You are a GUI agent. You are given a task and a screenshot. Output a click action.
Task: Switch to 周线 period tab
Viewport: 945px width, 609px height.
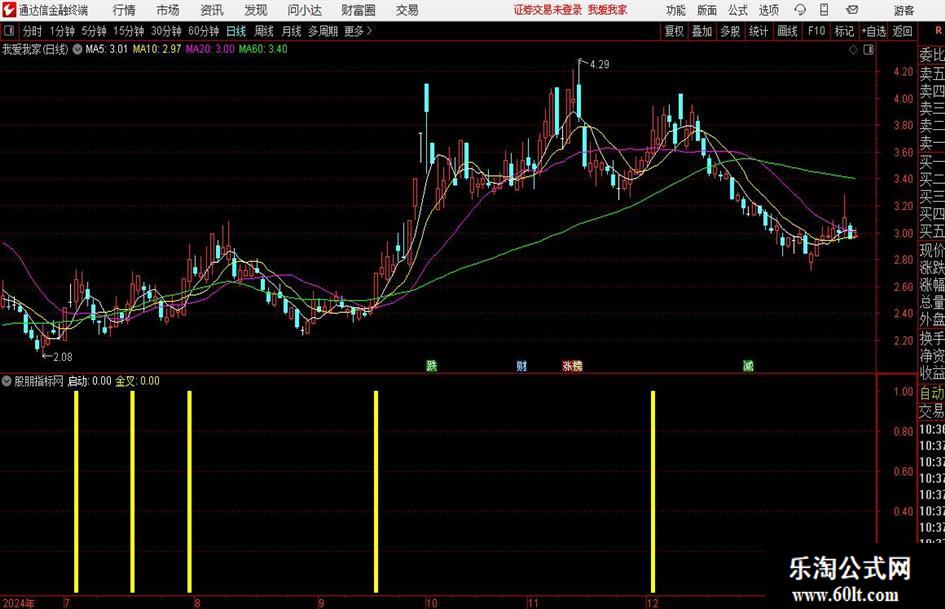click(264, 31)
